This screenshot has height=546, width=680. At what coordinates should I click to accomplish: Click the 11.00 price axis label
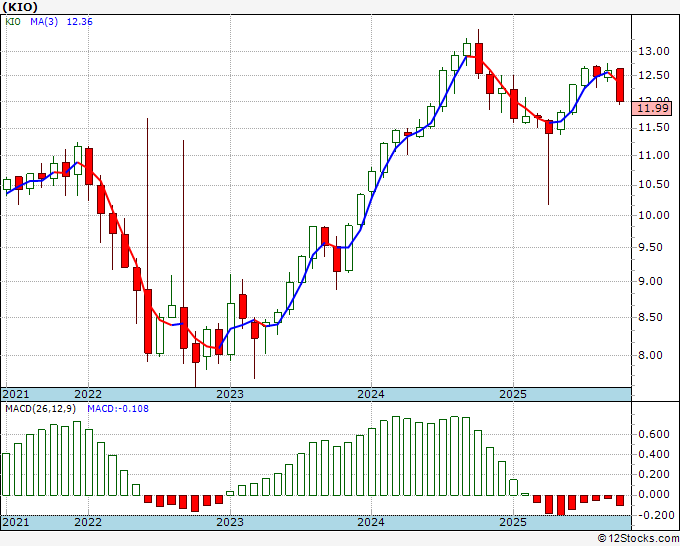coord(654,155)
